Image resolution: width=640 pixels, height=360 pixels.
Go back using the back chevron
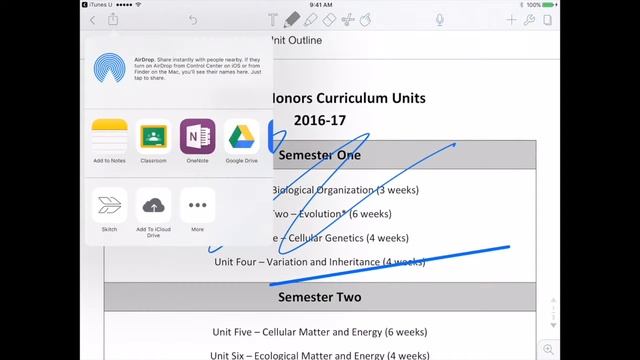click(93, 20)
